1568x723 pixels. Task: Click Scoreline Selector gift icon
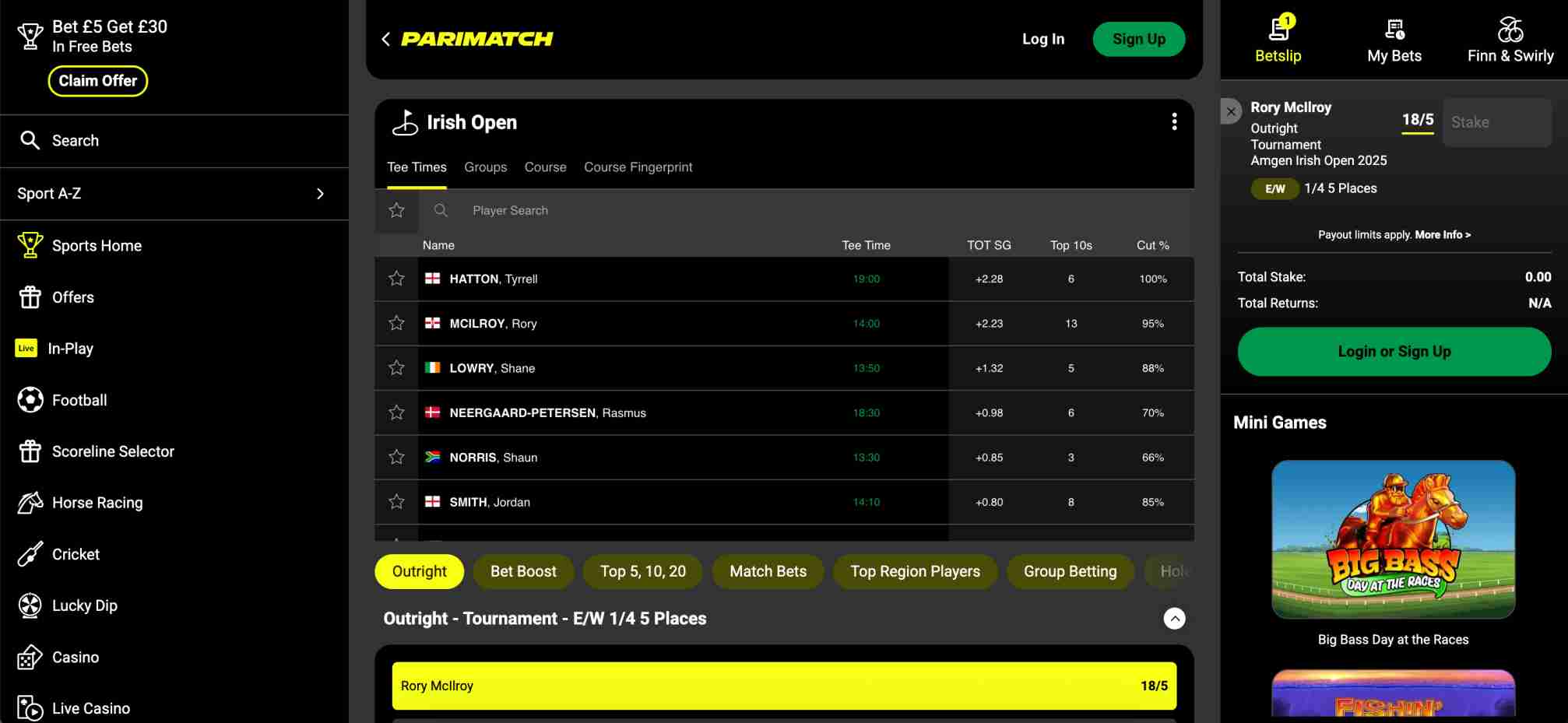point(30,451)
